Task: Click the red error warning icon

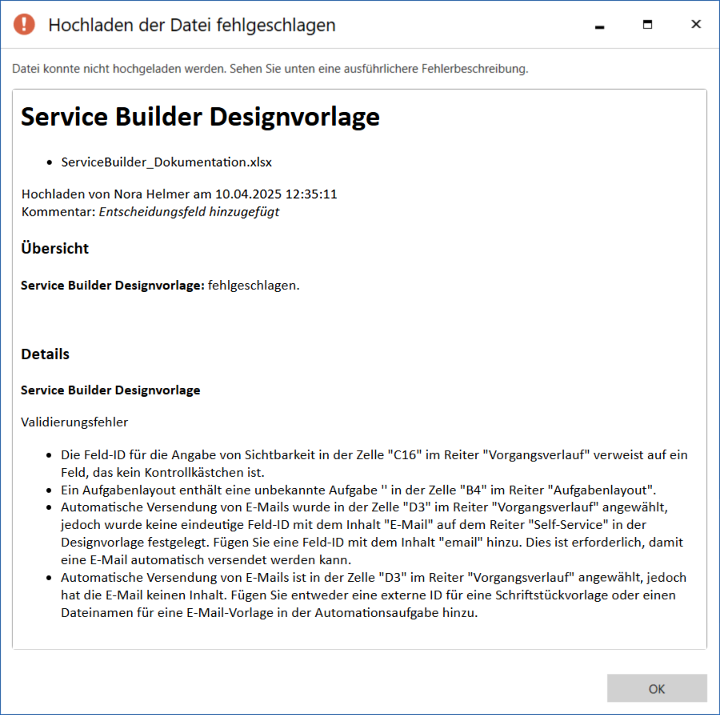Action: tap(24, 25)
